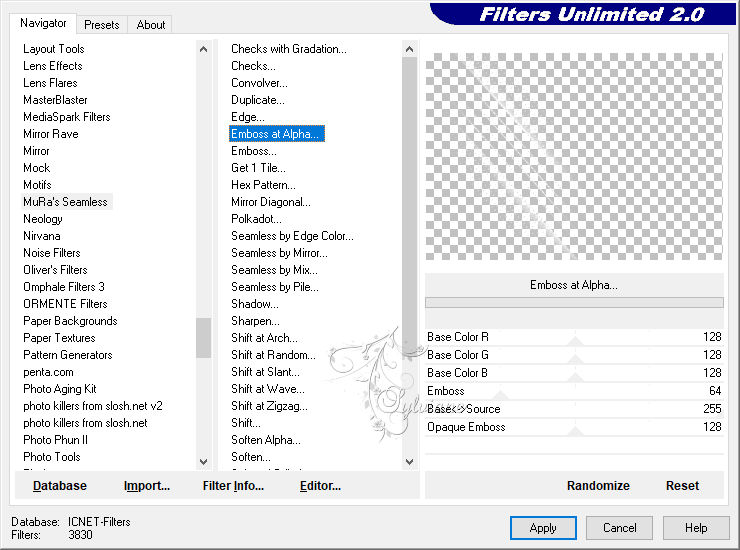740x550 pixels.
Task: Choose Mirror Diagonal... filter
Action: pos(271,202)
